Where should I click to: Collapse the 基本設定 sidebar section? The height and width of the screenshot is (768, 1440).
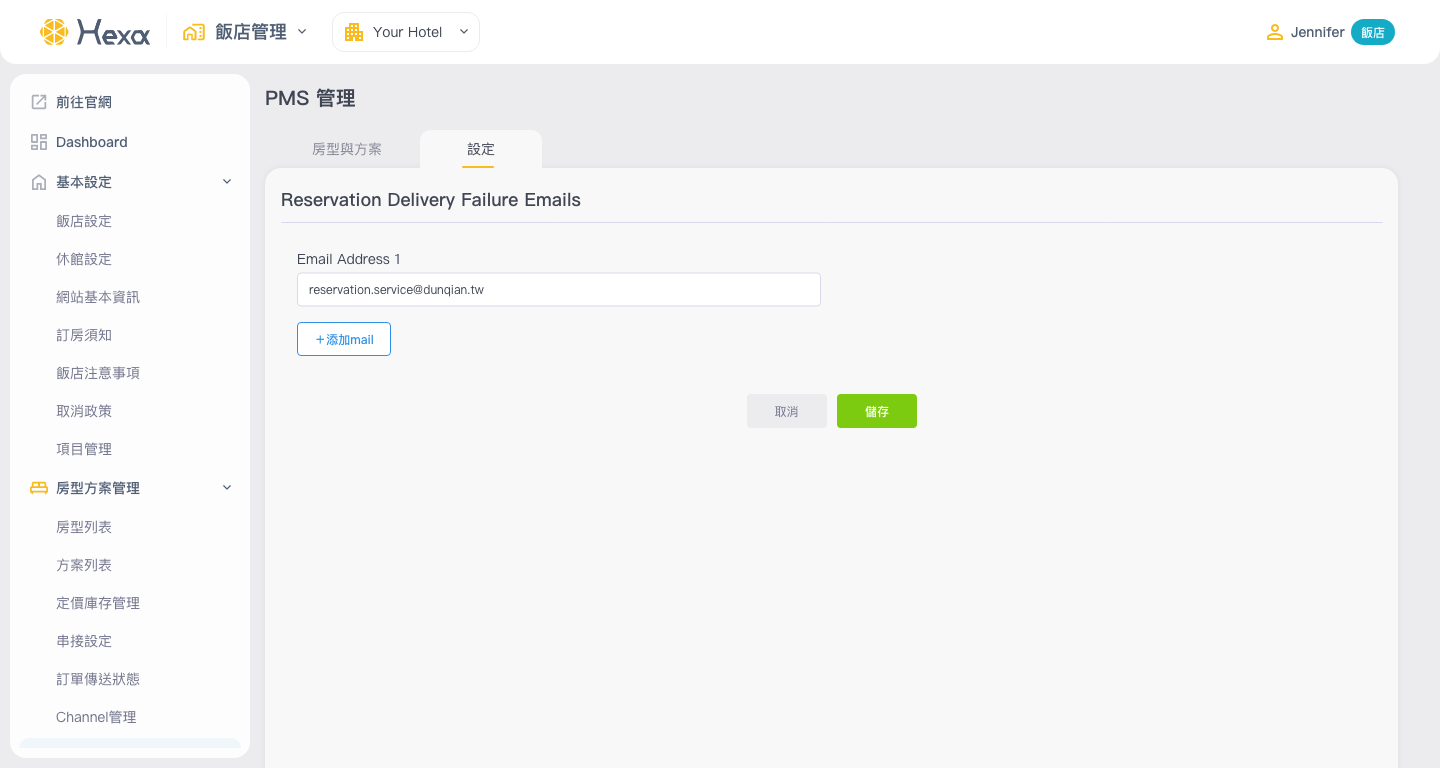[x=227, y=182]
